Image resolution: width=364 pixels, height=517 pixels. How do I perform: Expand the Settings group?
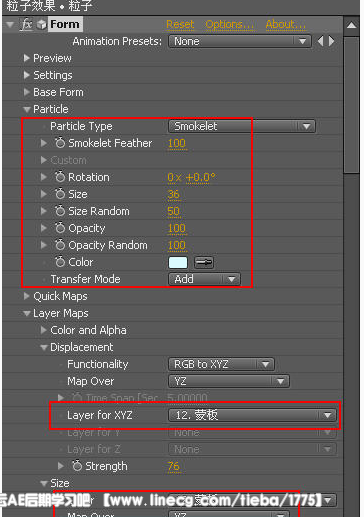pyautogui.click(x=27, y=75)
